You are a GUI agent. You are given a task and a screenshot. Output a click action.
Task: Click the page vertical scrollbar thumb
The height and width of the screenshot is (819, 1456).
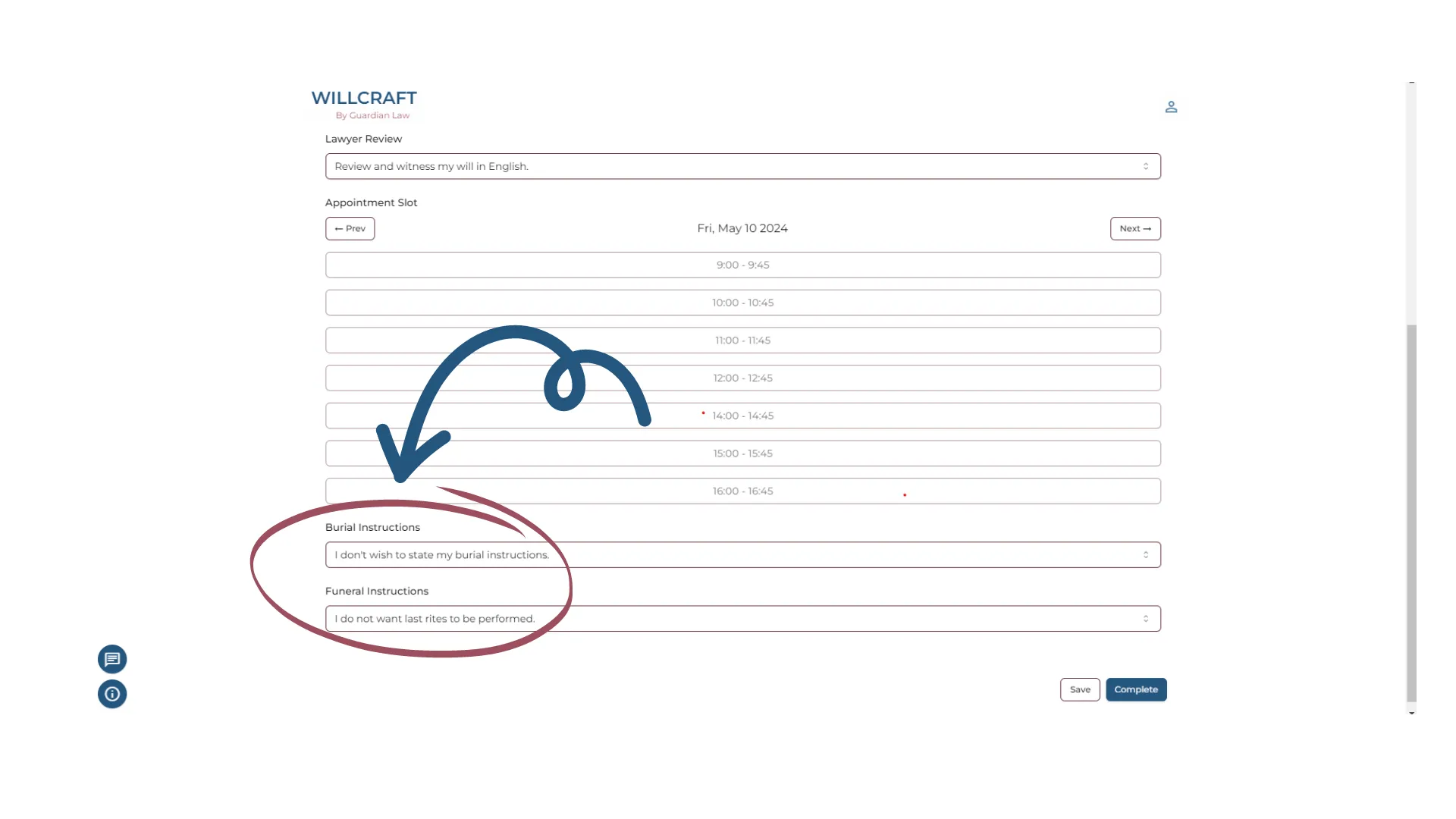click(x=1411, y=513)
